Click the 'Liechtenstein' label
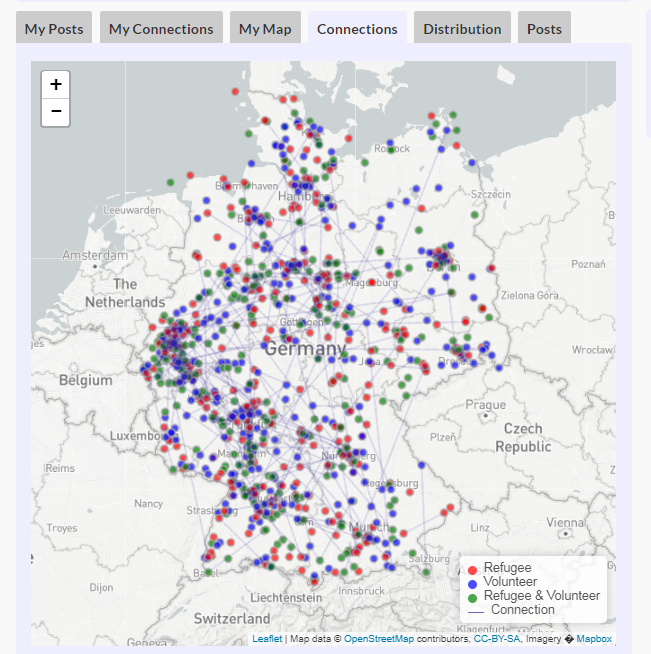This screenshot has height=654, width=651. [286, 598]
